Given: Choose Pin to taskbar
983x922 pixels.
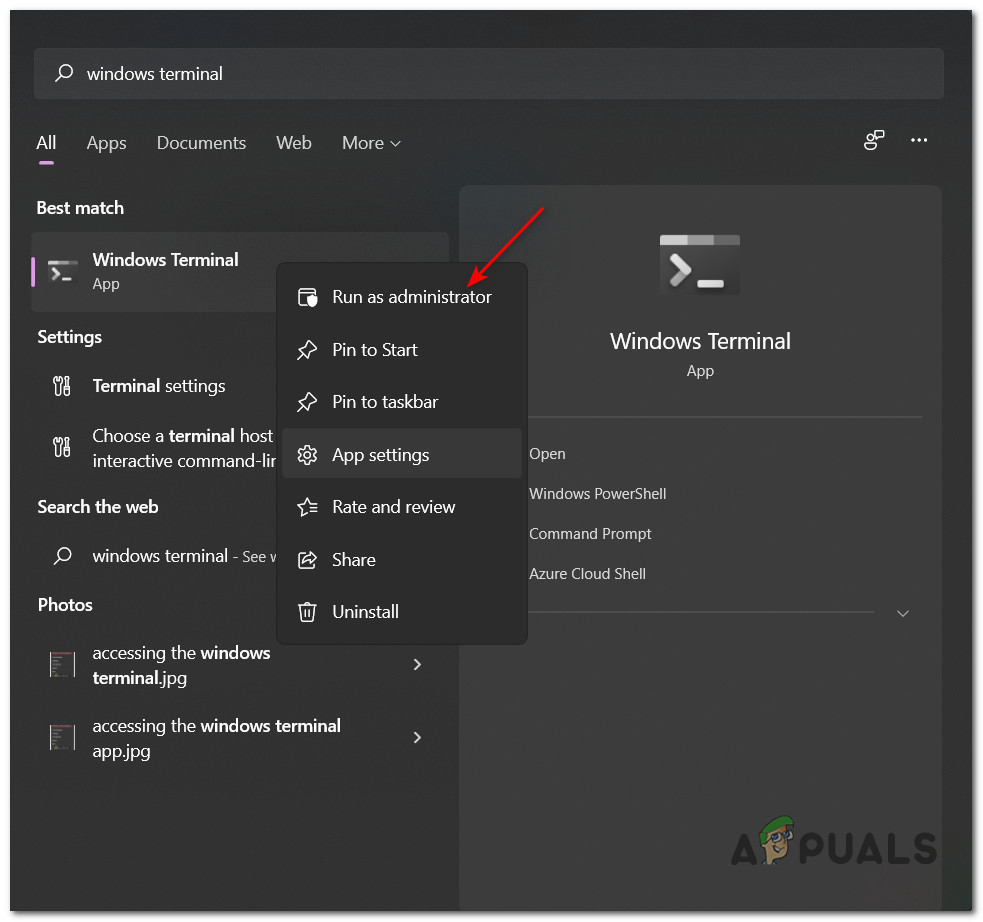Looking at the screenshot, I should [402, 402].
